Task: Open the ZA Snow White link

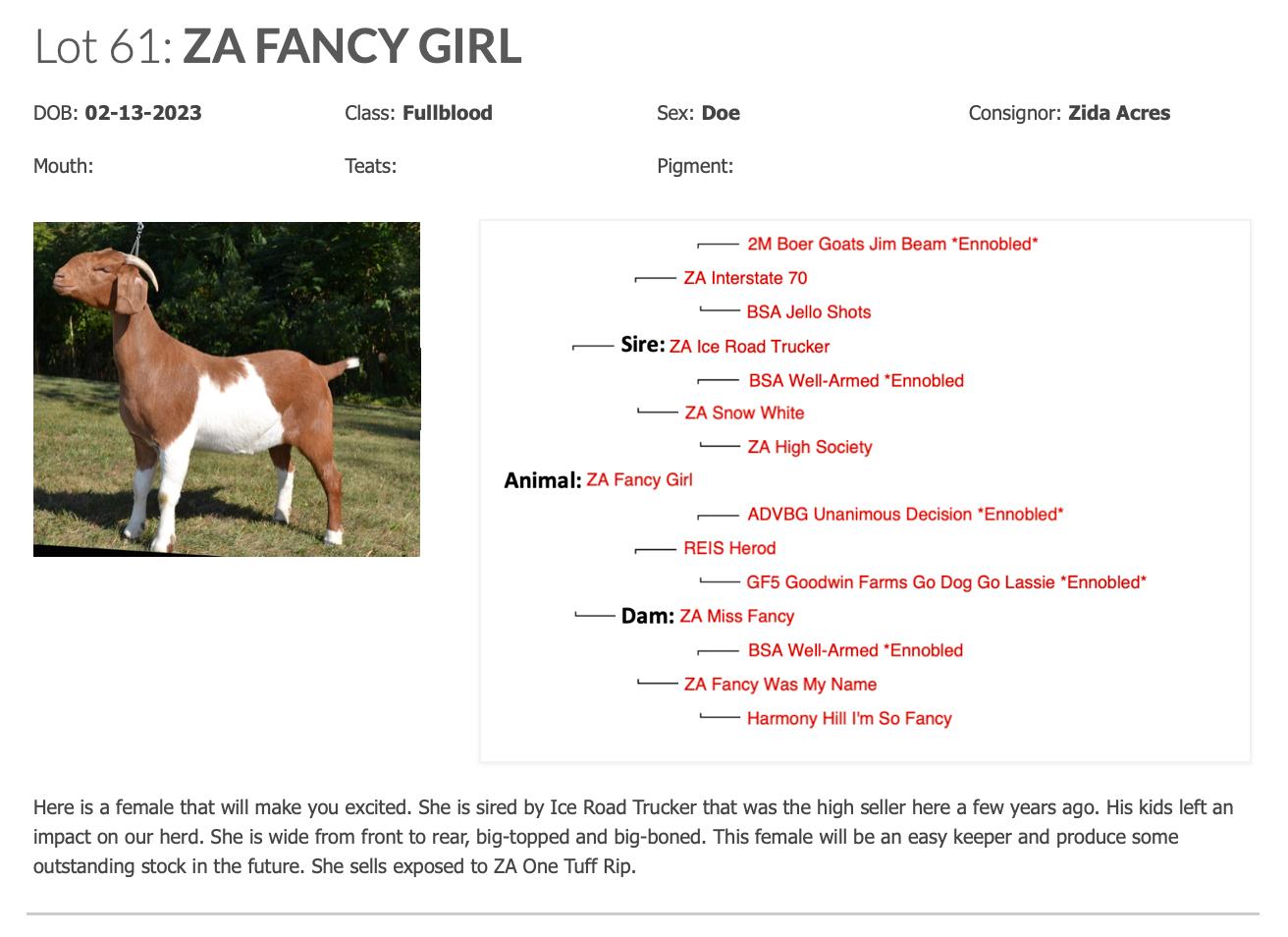Action: click(x=744, y=413)
